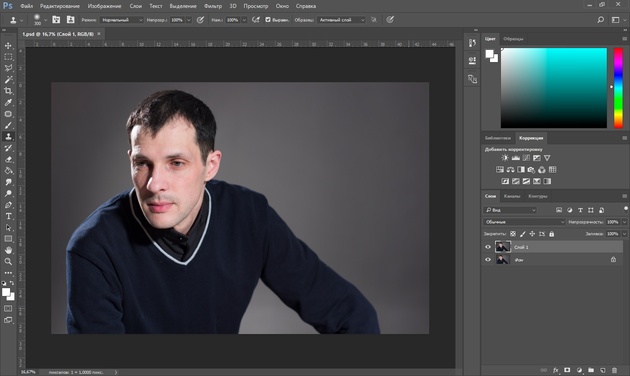Image resolution: width=630 pixels, height=376 pixels.
Task: Open the Файл menu
Action: pos(26,6)
